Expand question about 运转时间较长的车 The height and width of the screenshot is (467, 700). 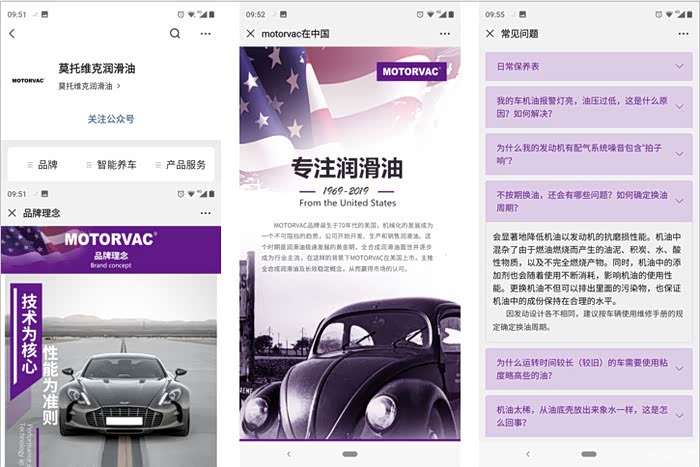589,369
